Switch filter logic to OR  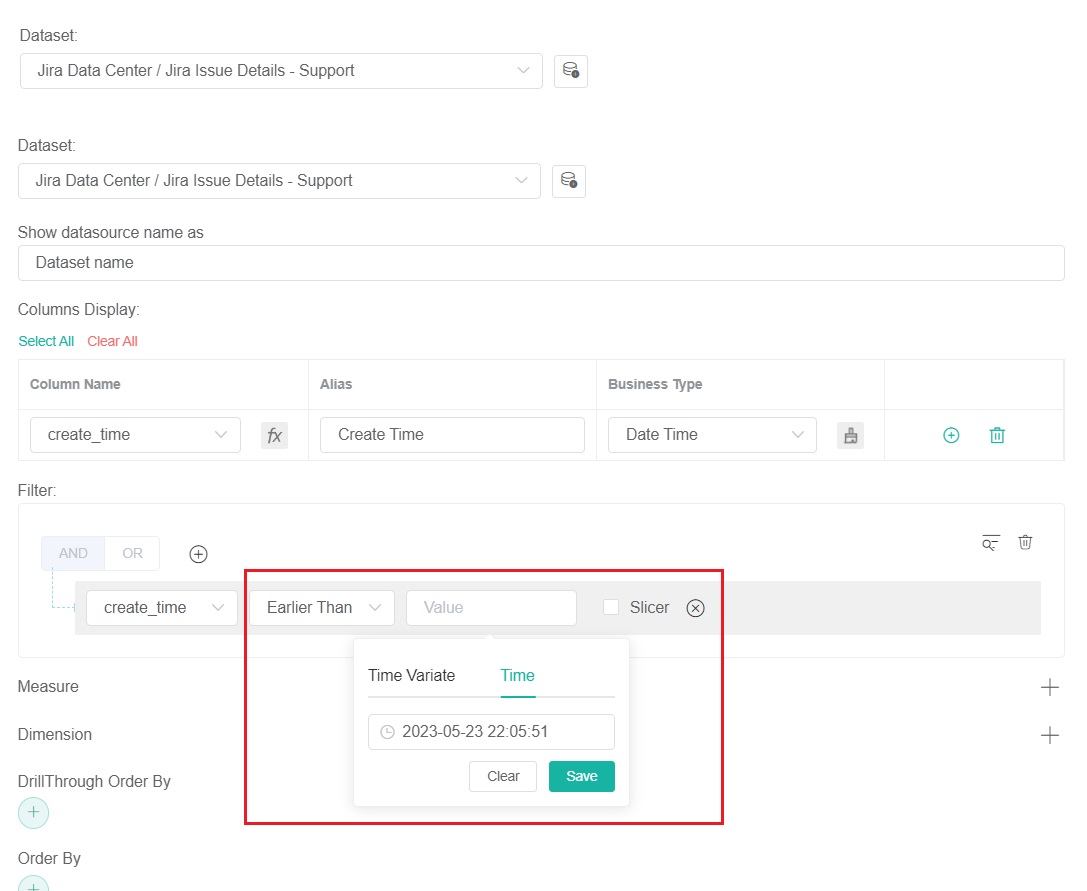pyautogui.click(x=132, y=553)
